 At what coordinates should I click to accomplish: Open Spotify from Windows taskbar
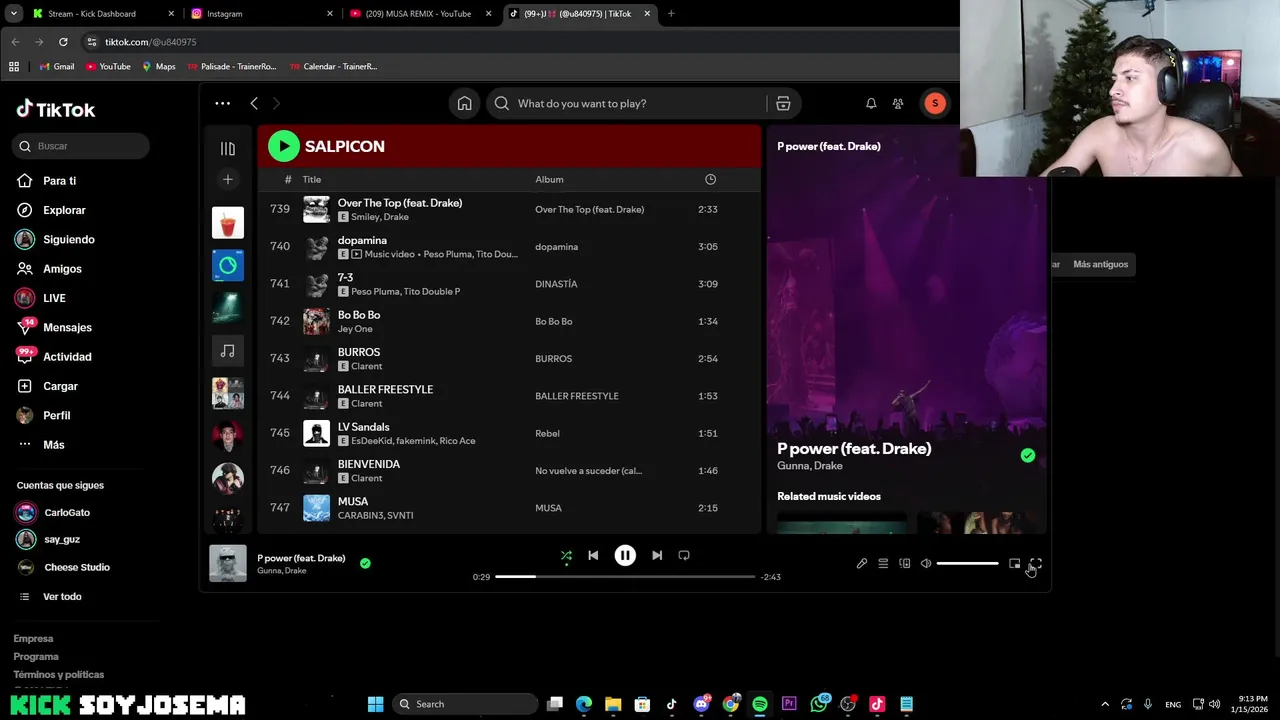(x=760, y=704)
